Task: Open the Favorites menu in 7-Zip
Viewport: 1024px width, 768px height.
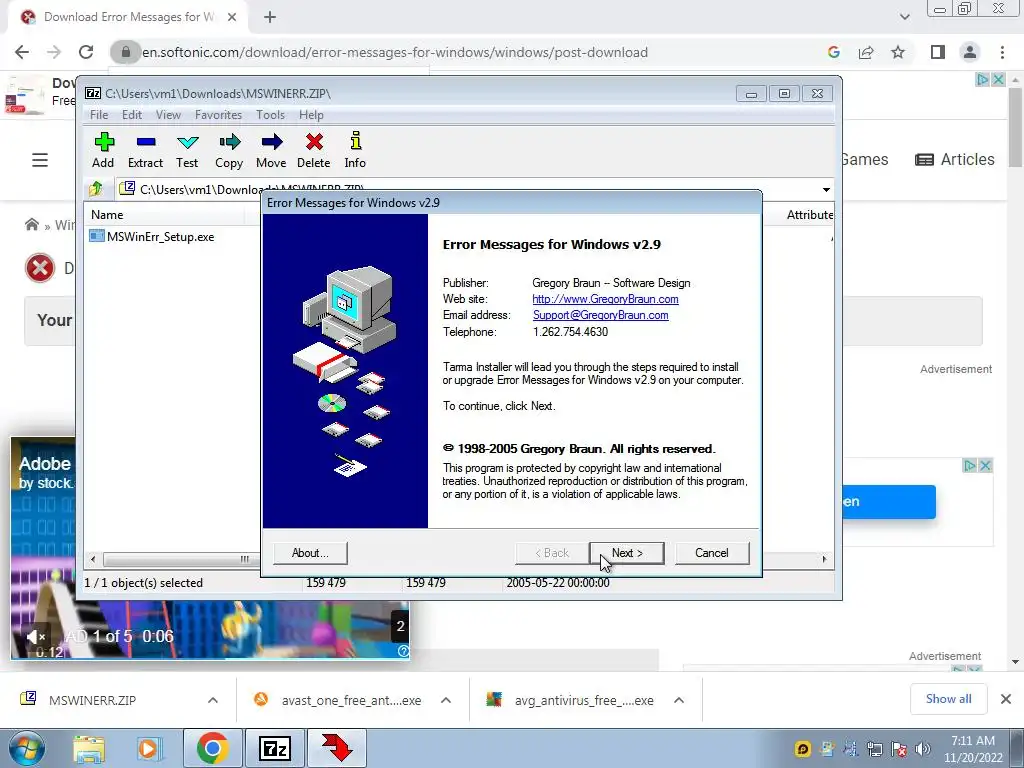Action: coord(218,115)
